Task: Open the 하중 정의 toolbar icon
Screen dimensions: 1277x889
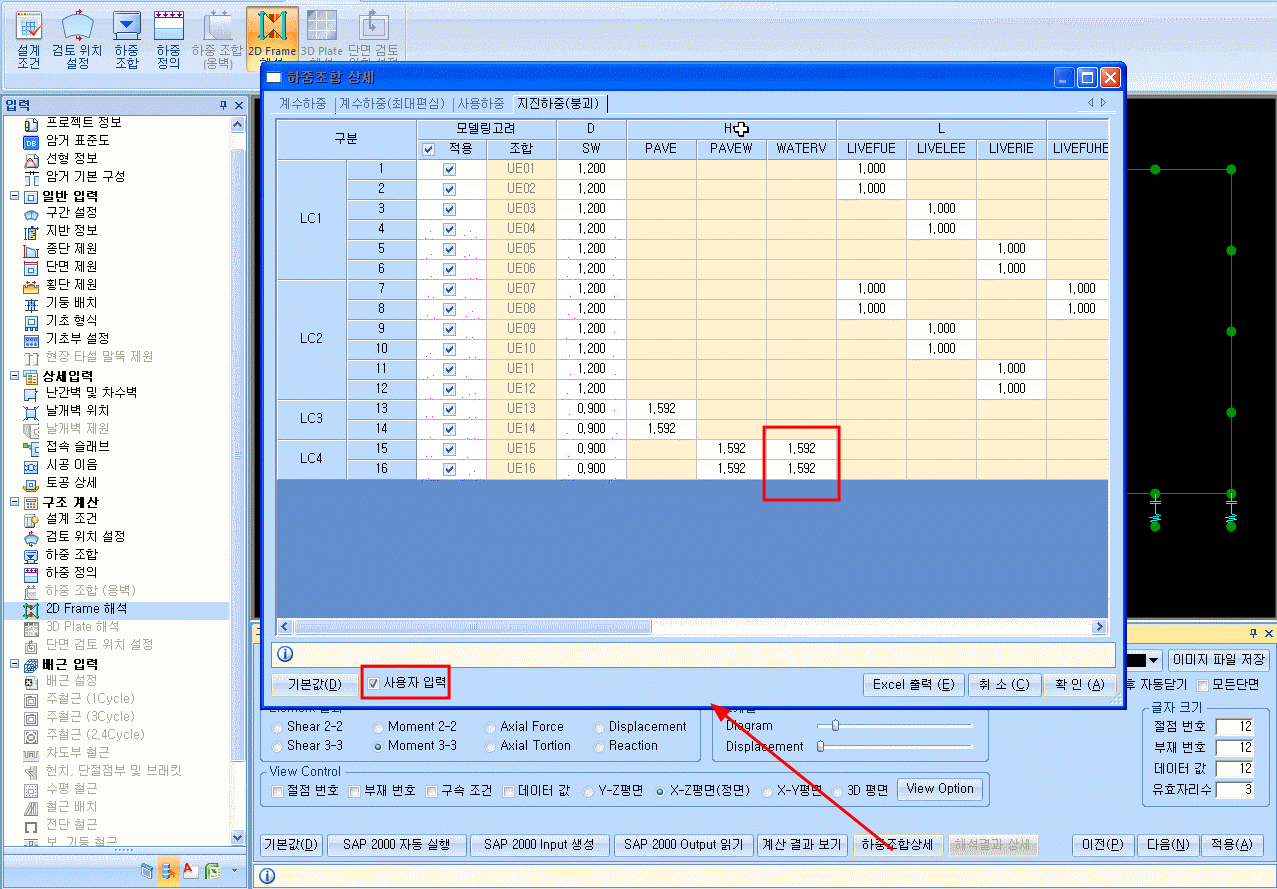Action: coord(168,38)
